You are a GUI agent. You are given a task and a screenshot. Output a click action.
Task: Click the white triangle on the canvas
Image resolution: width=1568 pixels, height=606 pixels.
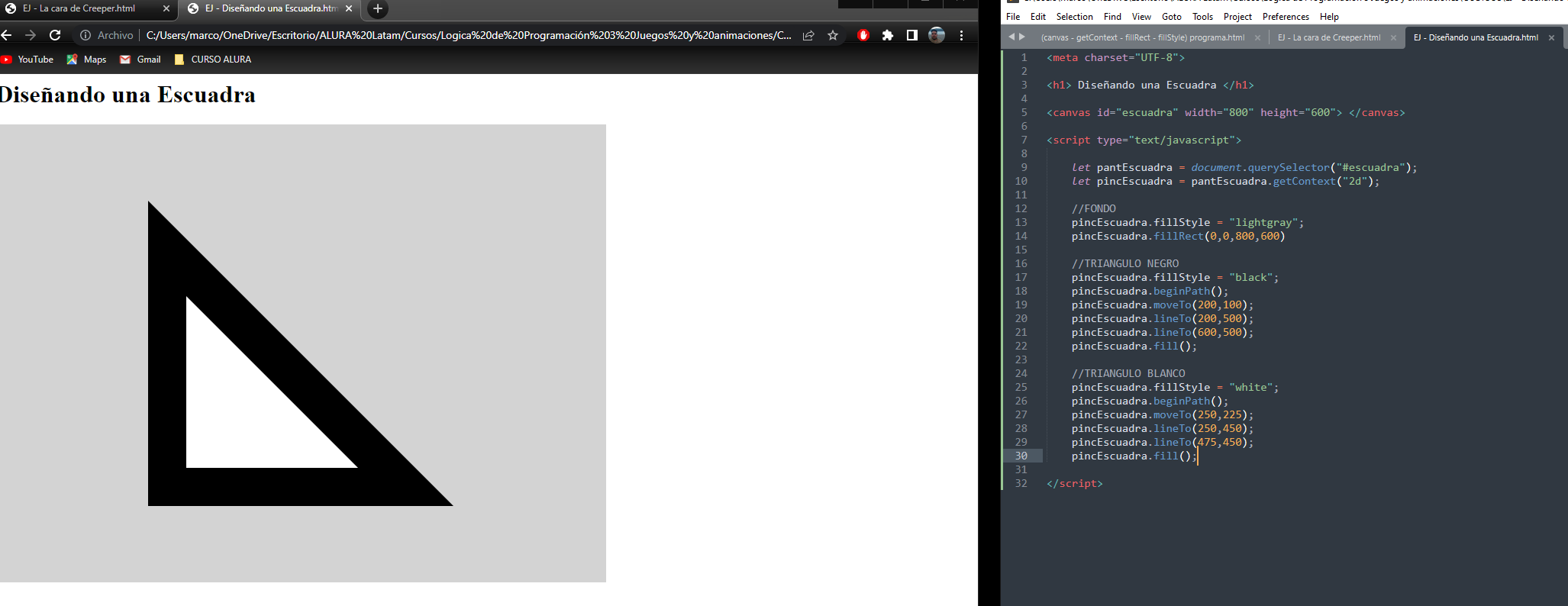(x=244, y=411)
